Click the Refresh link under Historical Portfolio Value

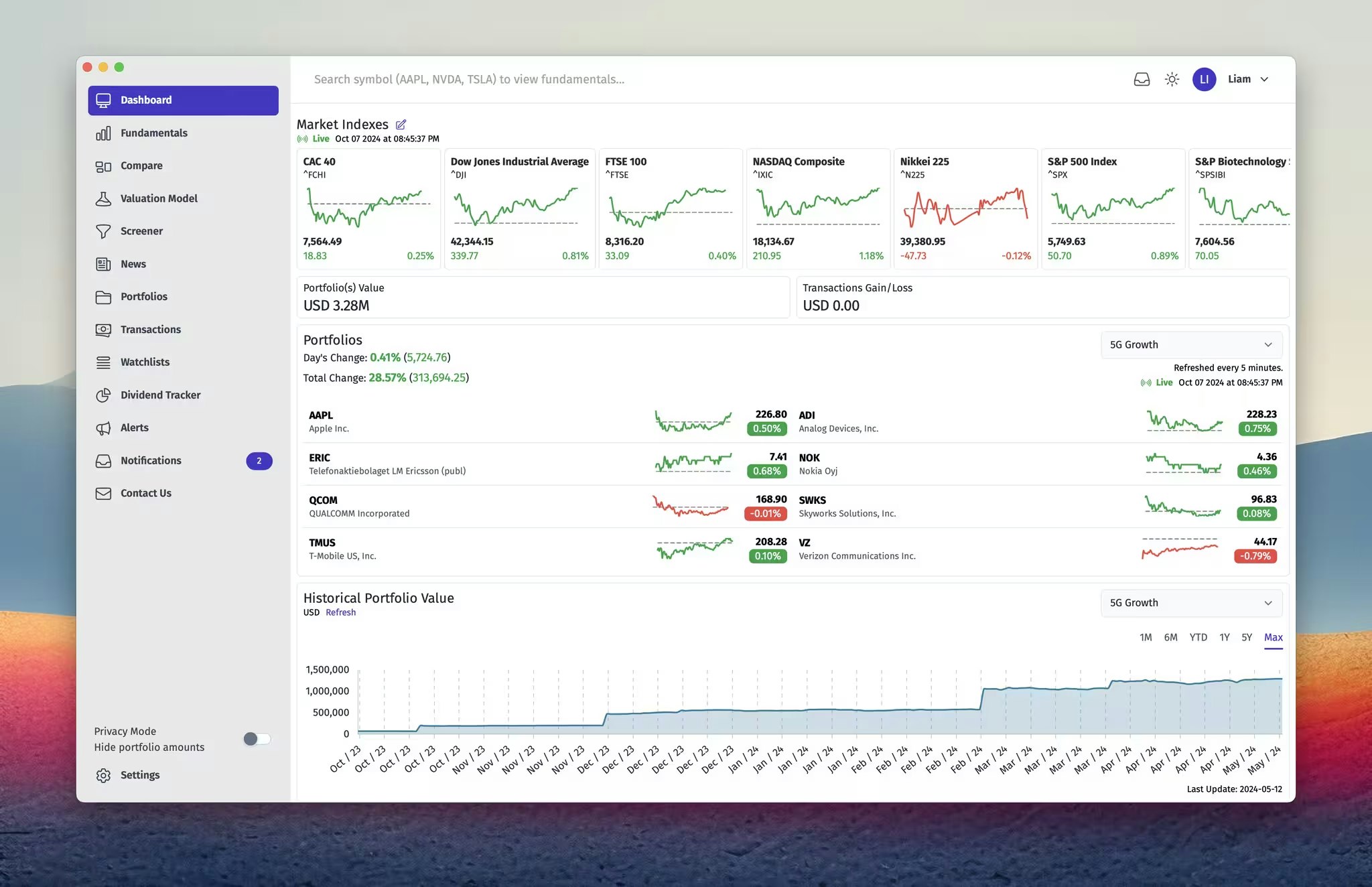click(x=340, y=612)
